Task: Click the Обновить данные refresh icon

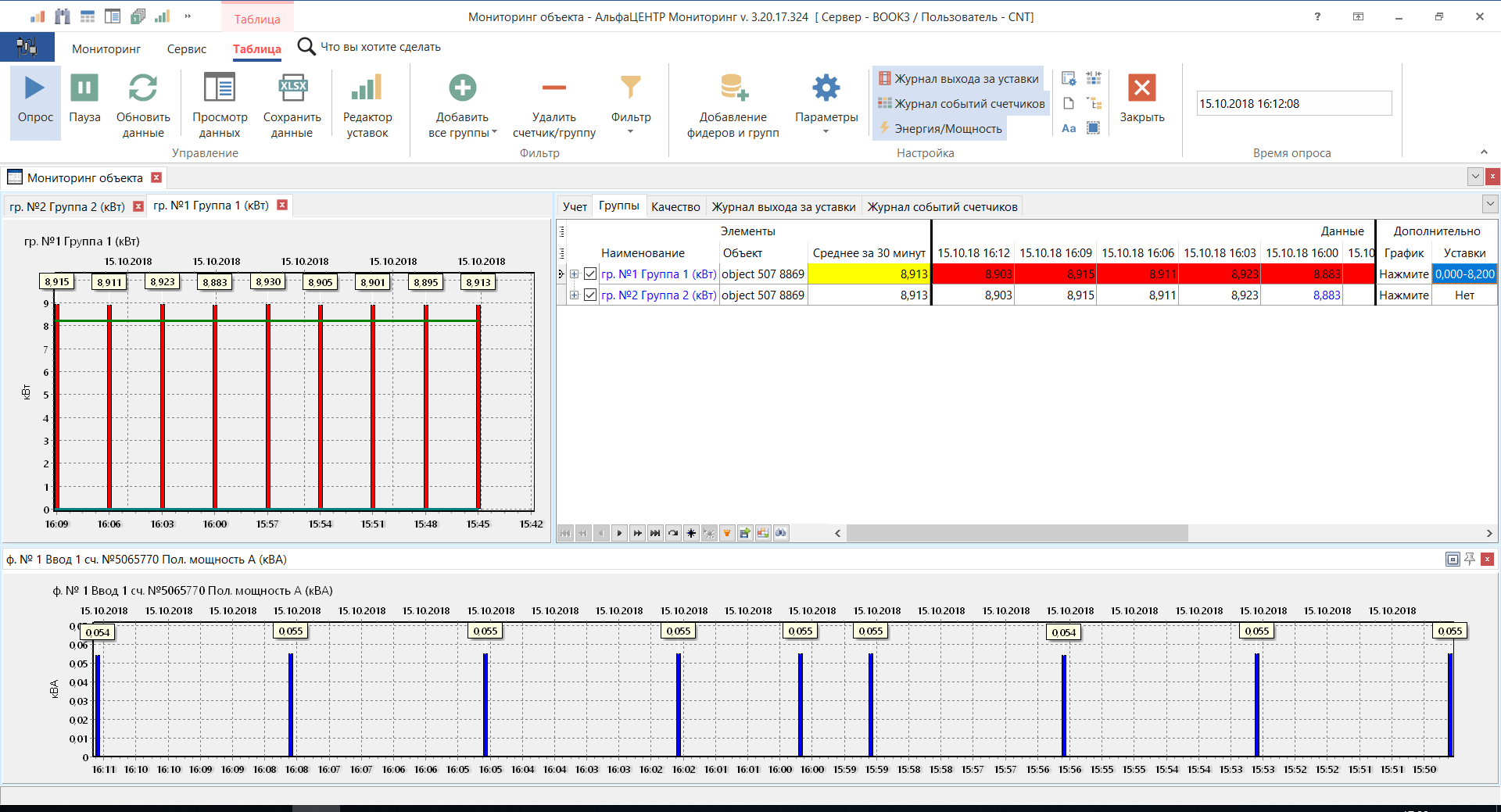Action: click(x=143, y=88)
